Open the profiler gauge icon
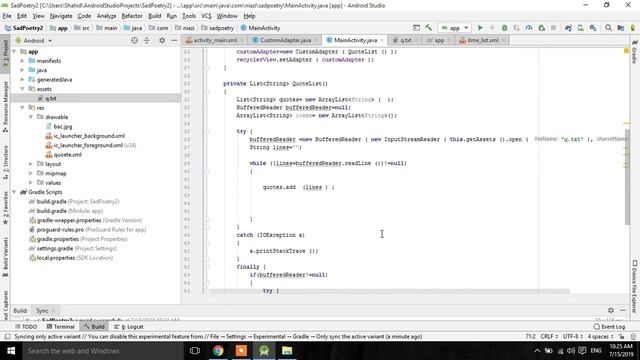640x360 pixels. 529,28
